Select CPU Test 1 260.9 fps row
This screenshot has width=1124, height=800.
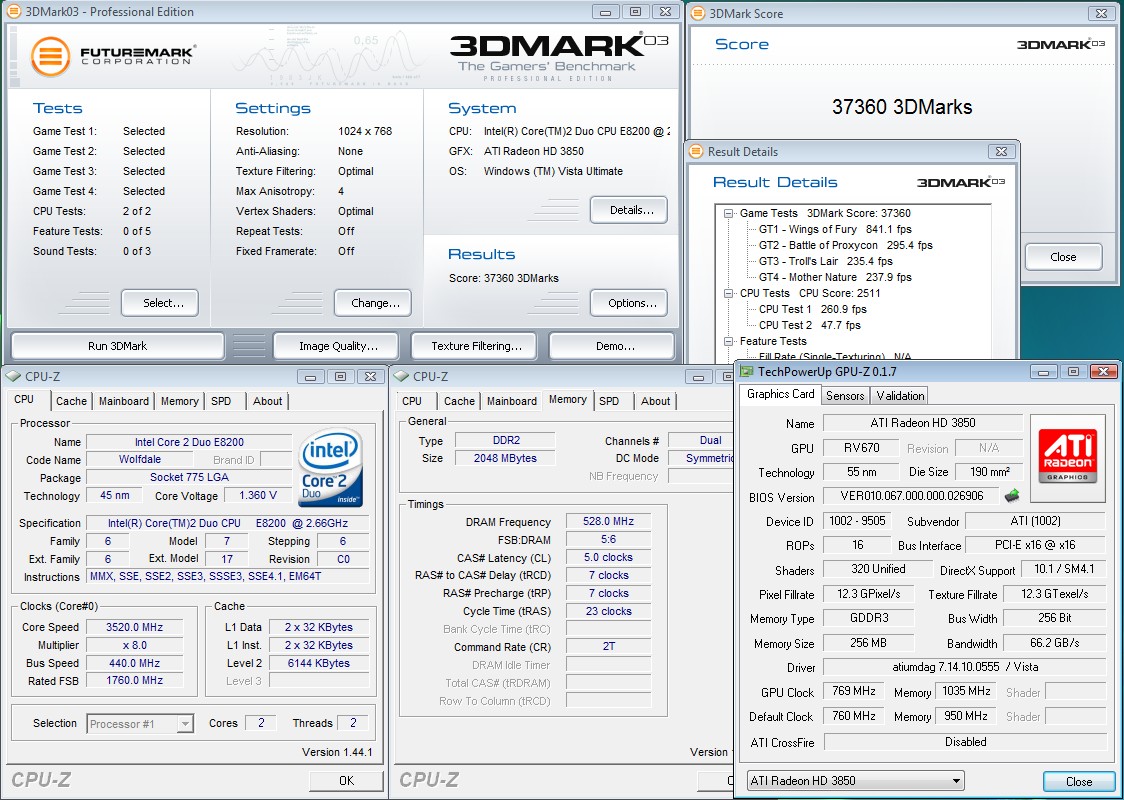point(812,309)
